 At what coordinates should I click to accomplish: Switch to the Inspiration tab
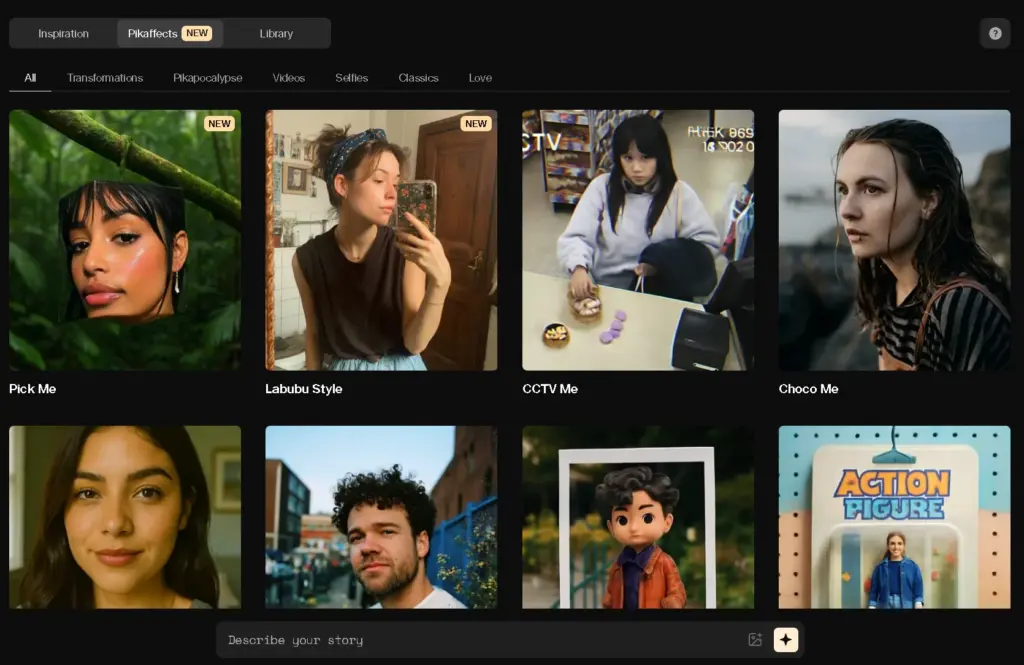[63, 33]
